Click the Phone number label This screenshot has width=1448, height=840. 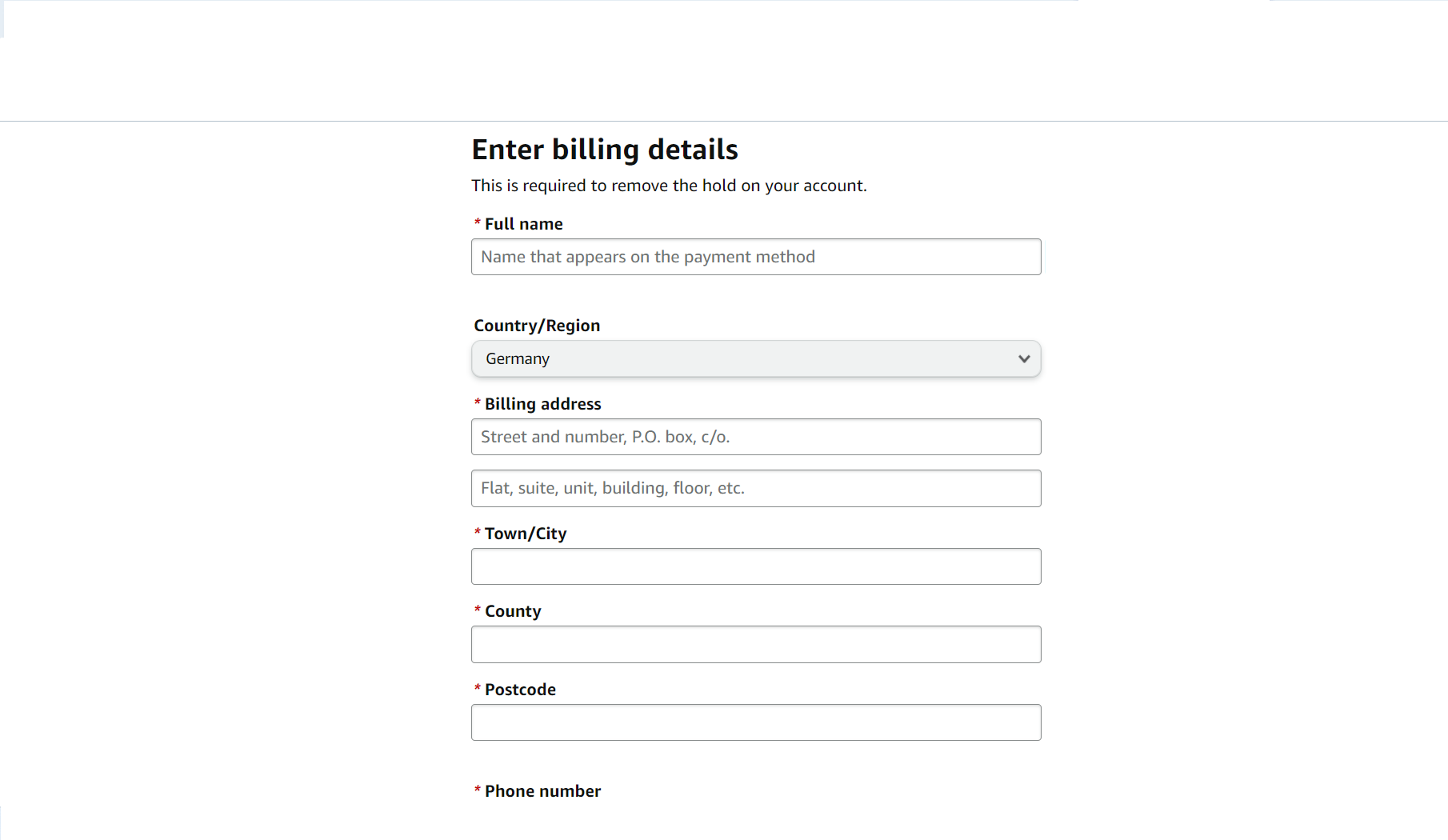pyautogui.click(x=542, y=791)
